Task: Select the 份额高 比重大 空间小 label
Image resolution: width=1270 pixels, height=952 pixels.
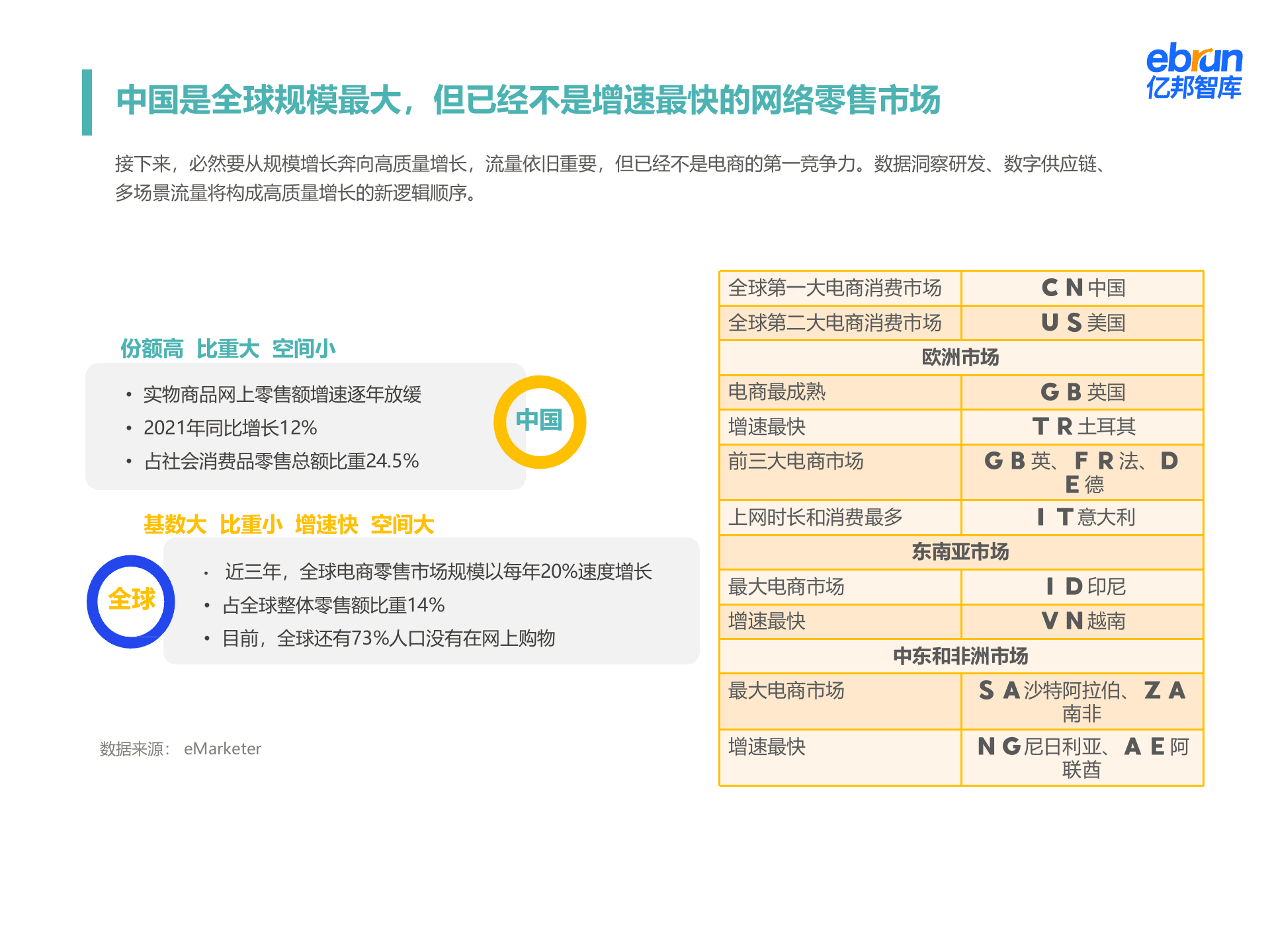Action: click(228, 348)
